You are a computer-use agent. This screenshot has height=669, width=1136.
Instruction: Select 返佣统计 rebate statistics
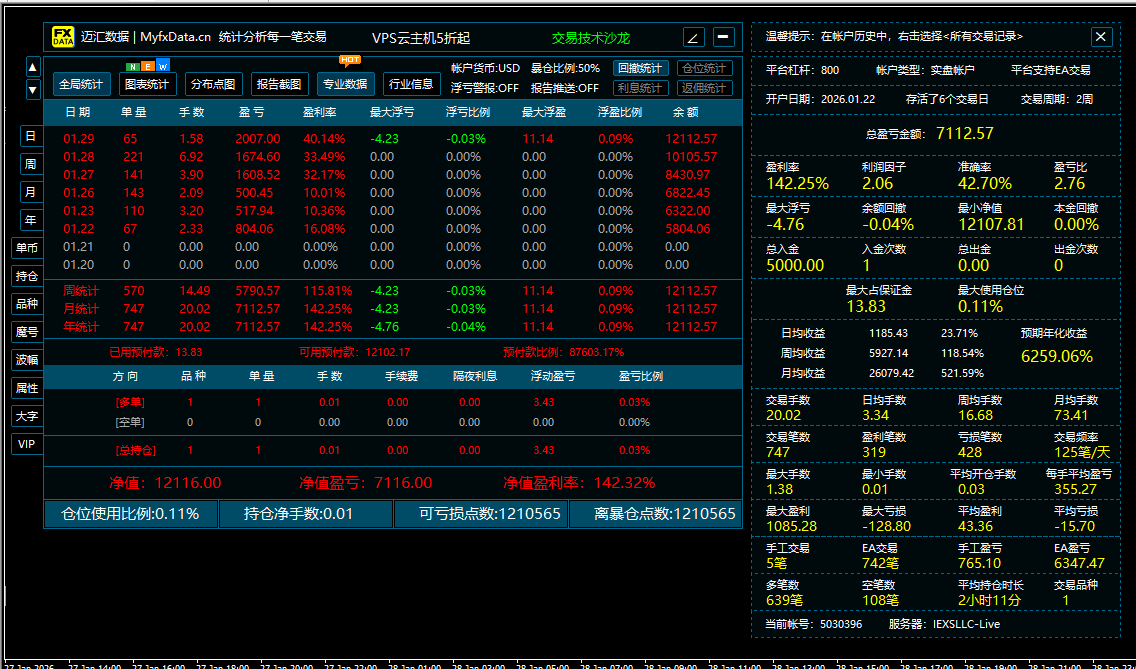click(x=705, y=88)
